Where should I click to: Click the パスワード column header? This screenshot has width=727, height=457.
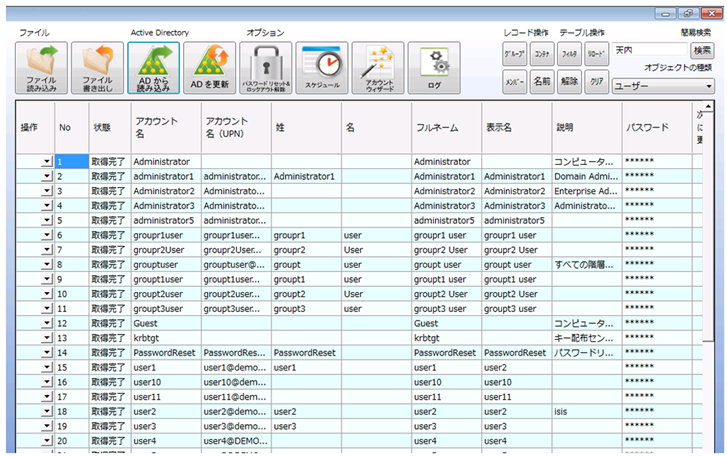click(x=657, y=127)
